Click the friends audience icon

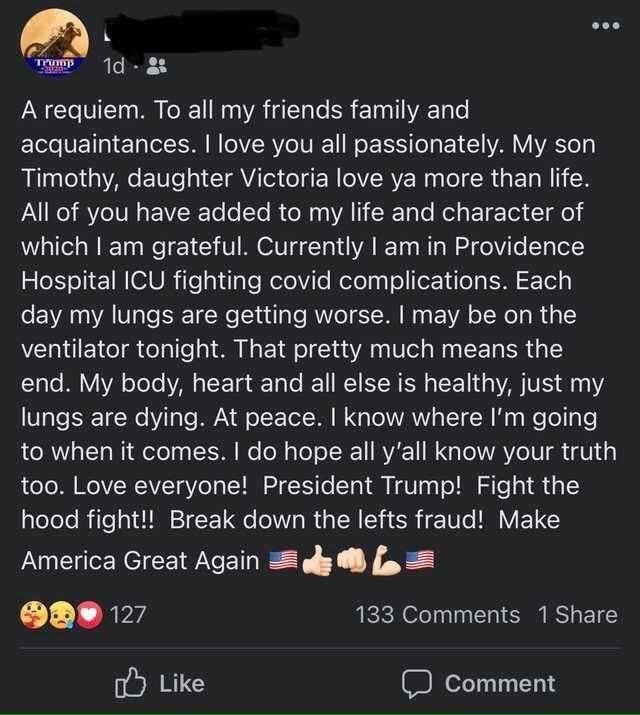(x=156, y=67)
